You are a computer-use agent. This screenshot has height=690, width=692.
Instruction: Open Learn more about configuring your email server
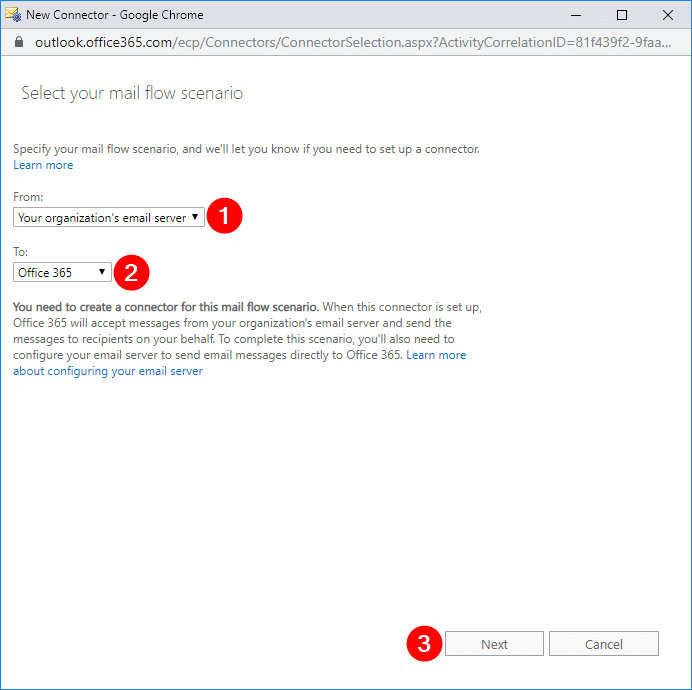pos(240,363)
